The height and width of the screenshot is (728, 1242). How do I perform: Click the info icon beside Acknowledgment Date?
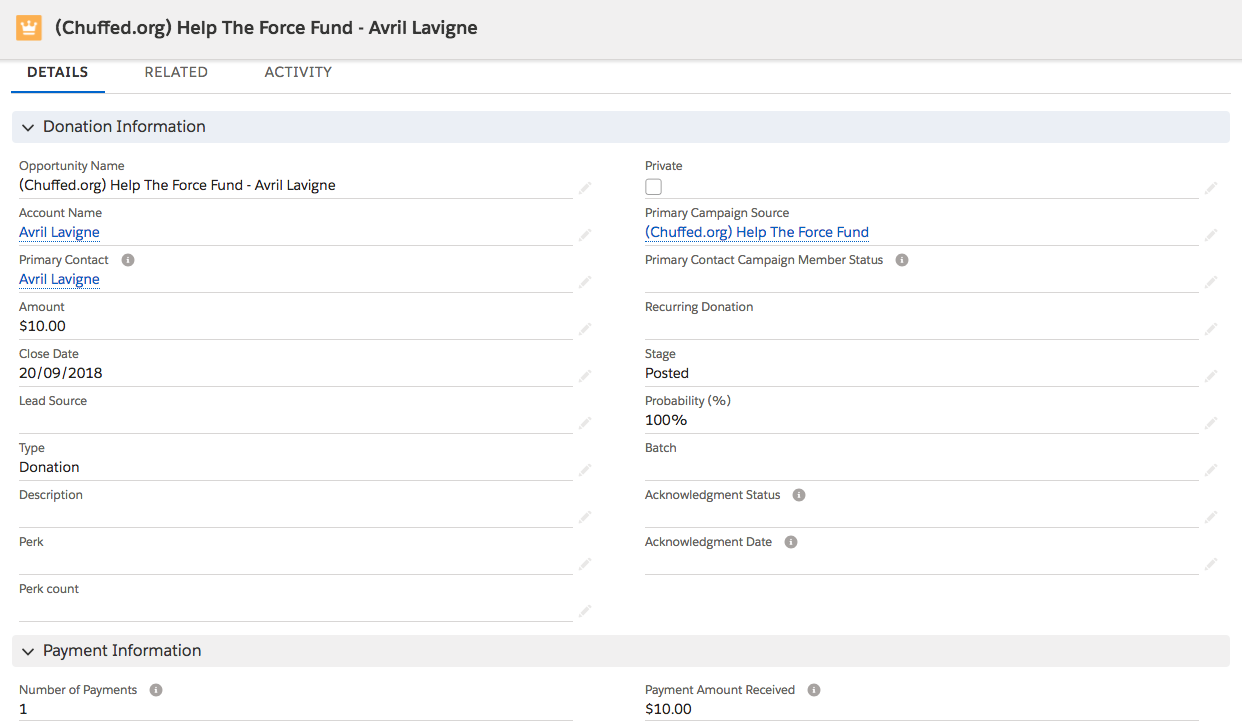pos(791,542)
